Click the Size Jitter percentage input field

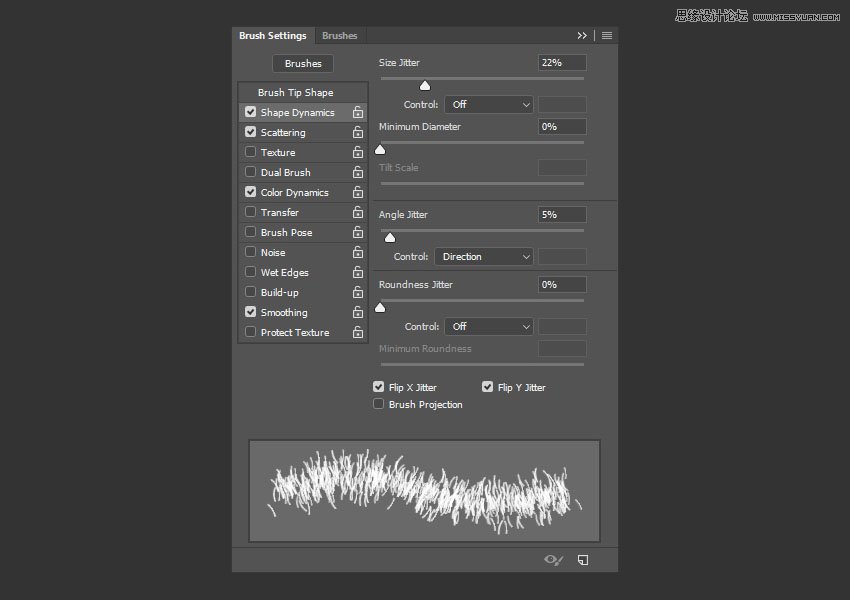[560, 62]
